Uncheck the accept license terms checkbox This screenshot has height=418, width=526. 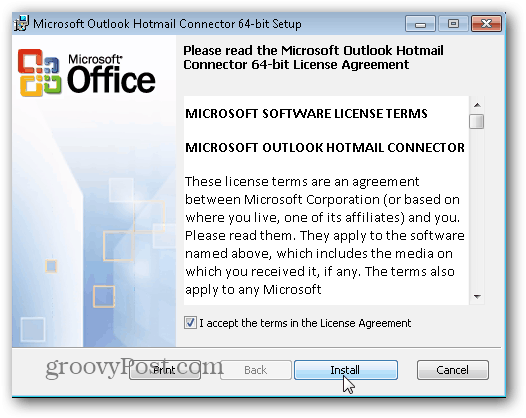pos(190,323)
